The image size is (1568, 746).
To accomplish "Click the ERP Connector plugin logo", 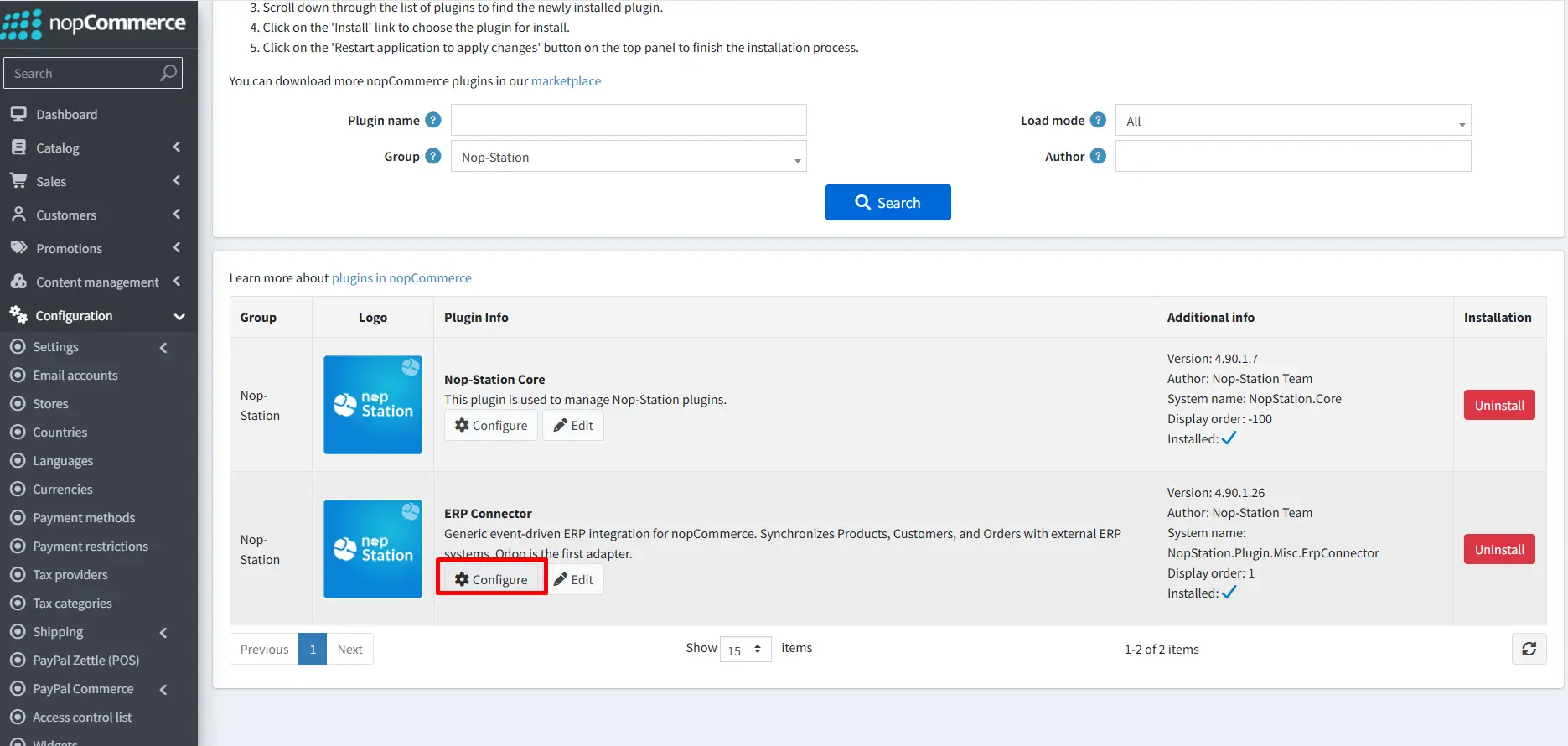I will click(373, 549).
